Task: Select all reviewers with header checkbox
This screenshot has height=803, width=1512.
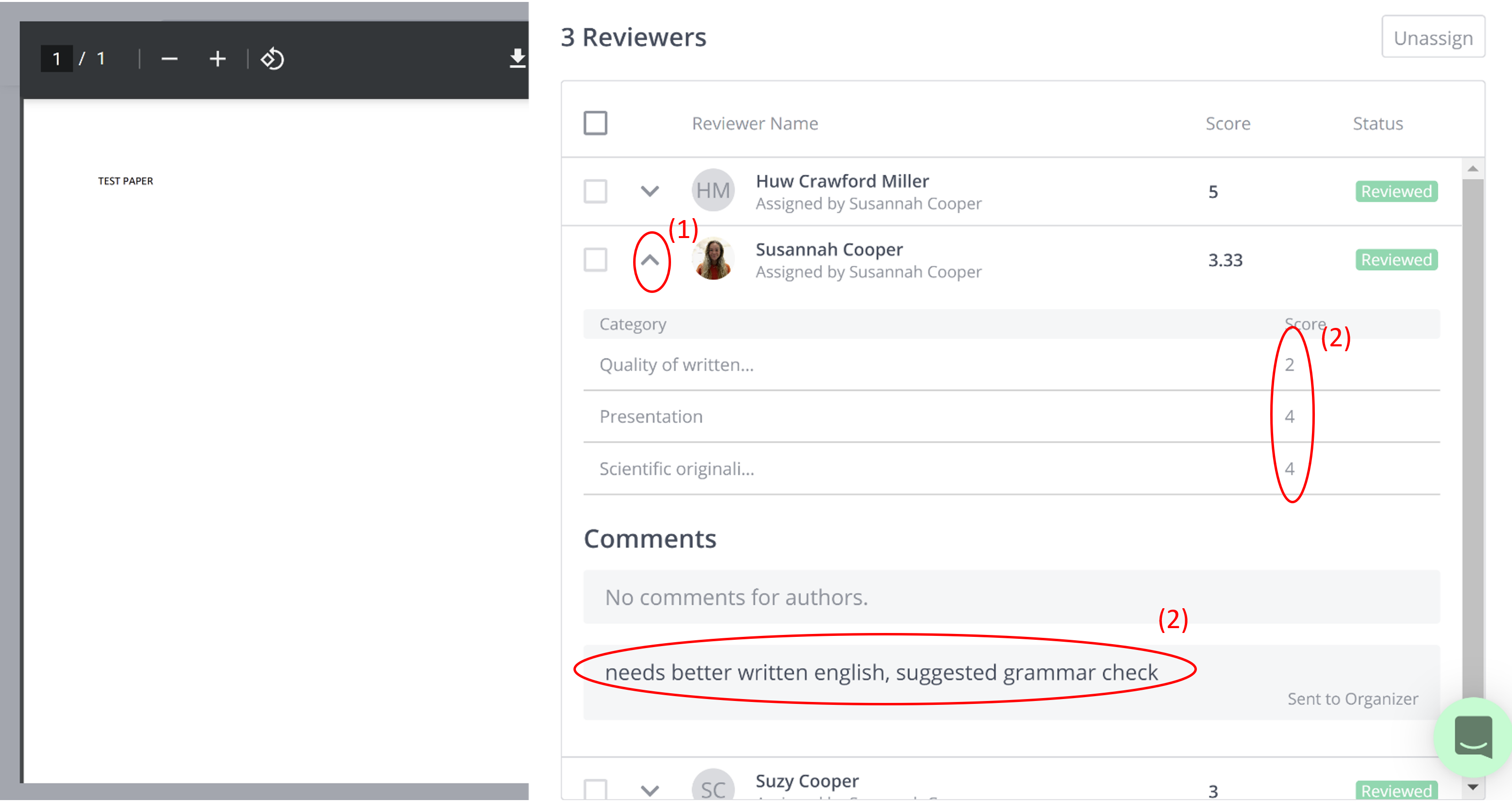Action: pyautogui.click(x=595, y=123)
